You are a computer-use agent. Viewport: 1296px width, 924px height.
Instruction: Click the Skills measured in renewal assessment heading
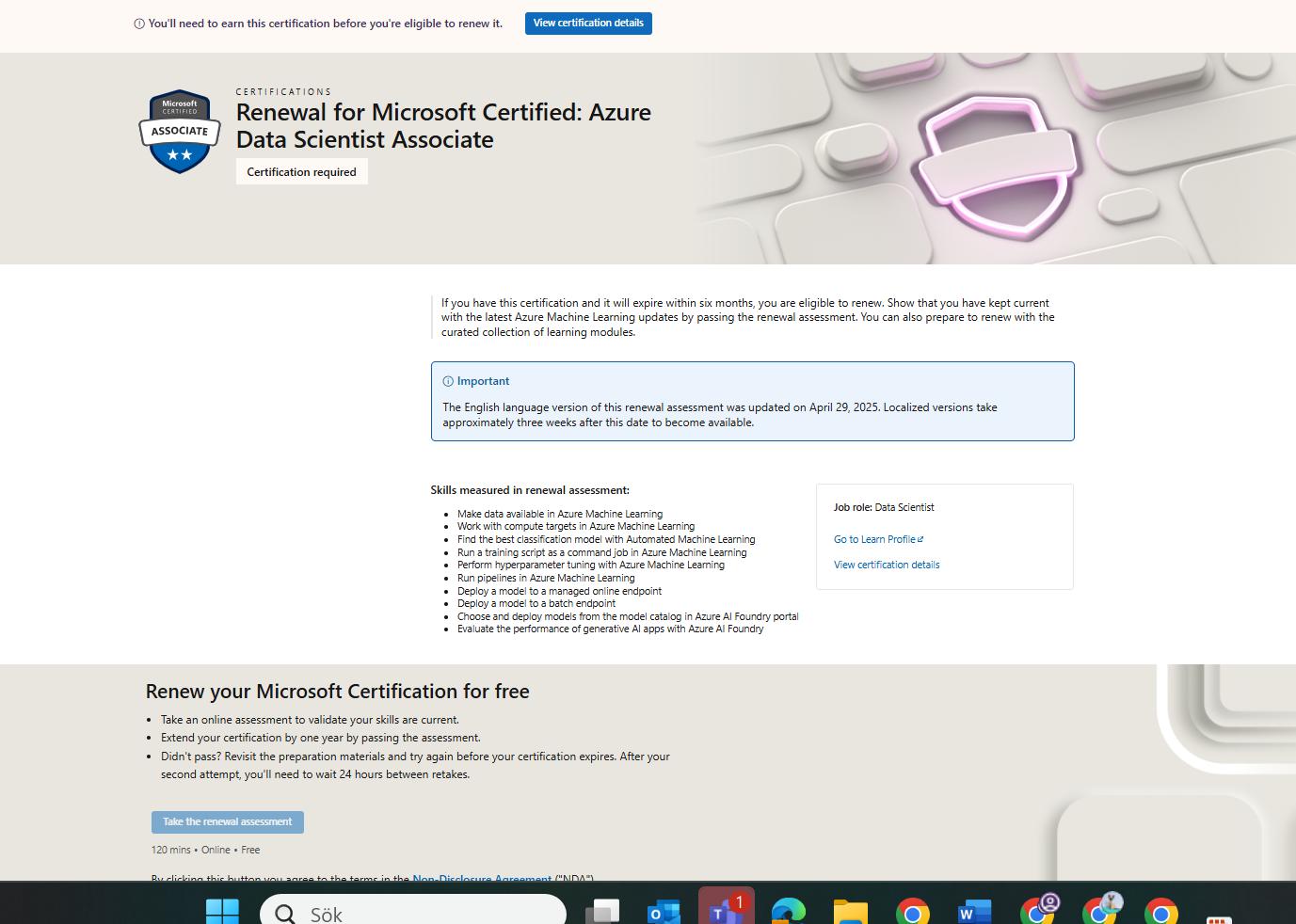530,490
